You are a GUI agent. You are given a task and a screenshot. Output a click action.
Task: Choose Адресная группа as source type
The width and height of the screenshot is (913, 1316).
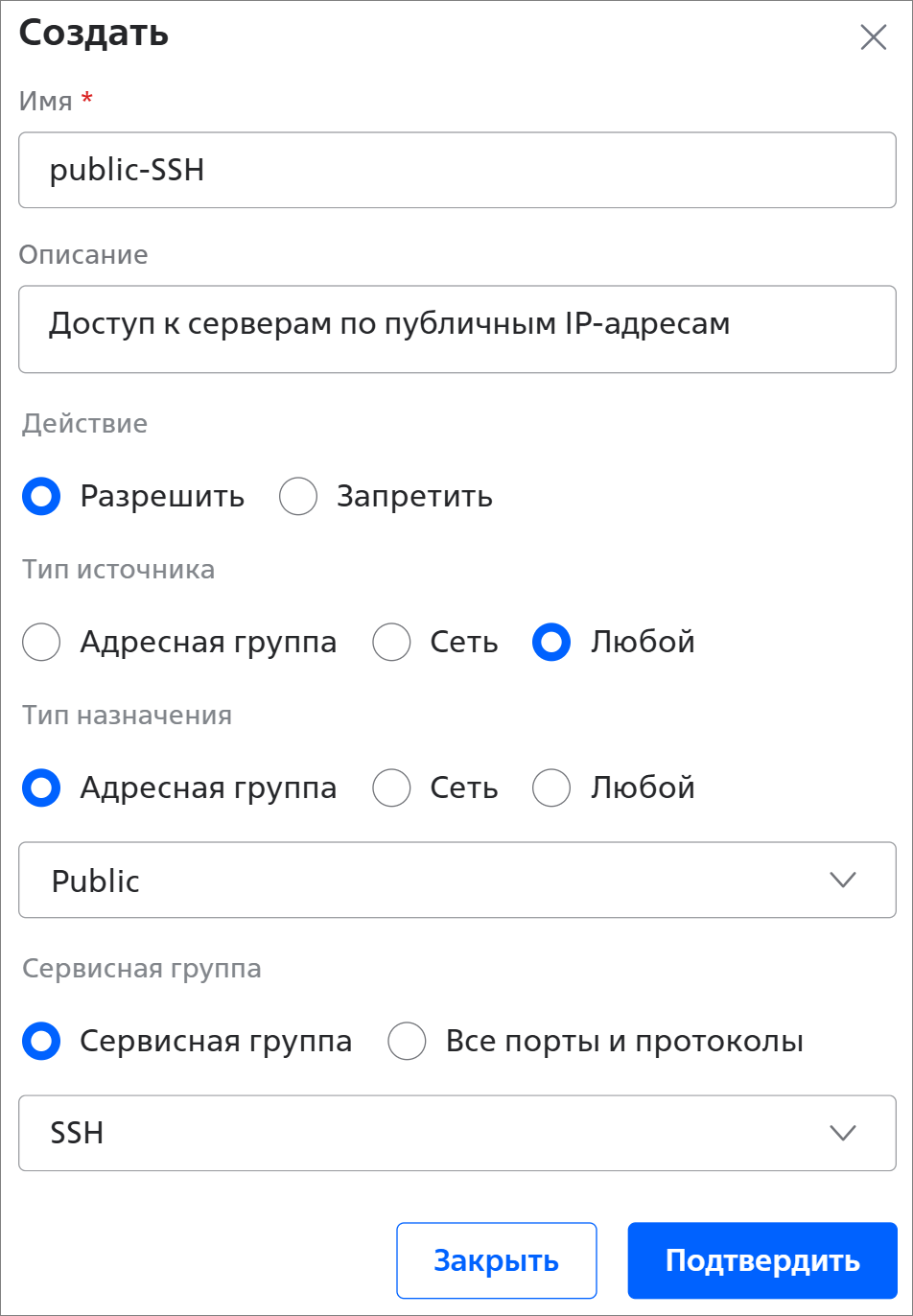point(41,642)
